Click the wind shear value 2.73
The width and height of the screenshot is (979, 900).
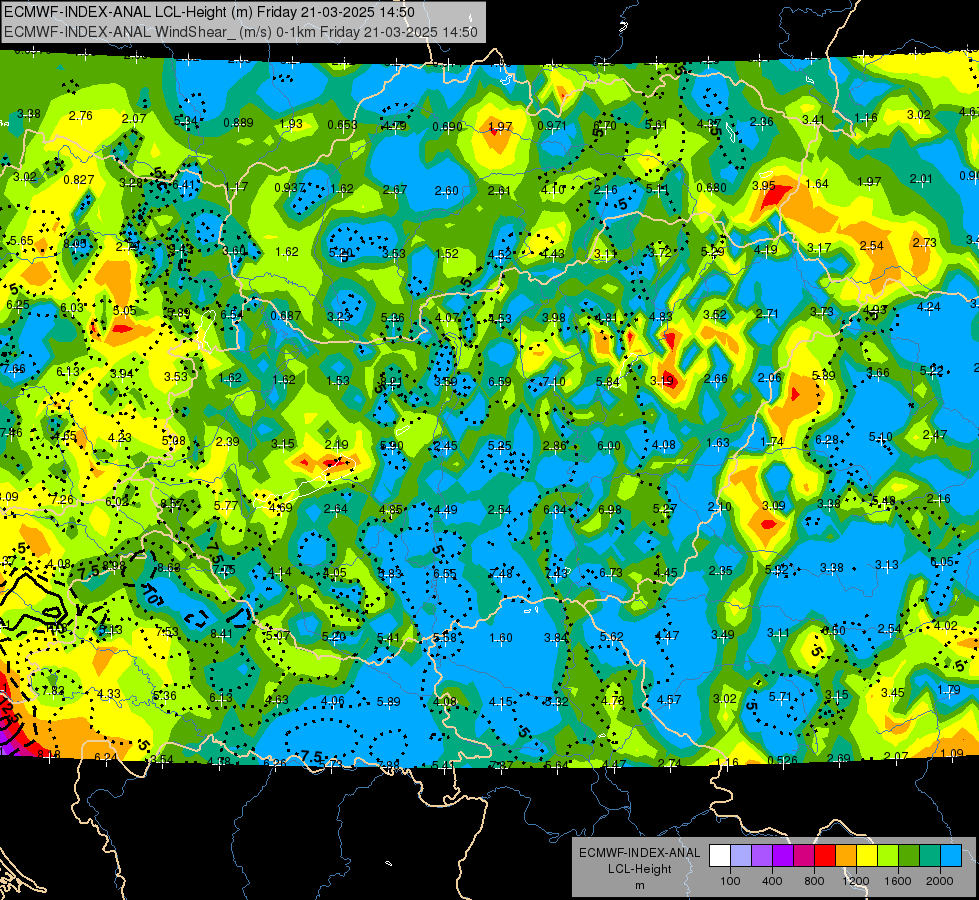tap(925, 242)
